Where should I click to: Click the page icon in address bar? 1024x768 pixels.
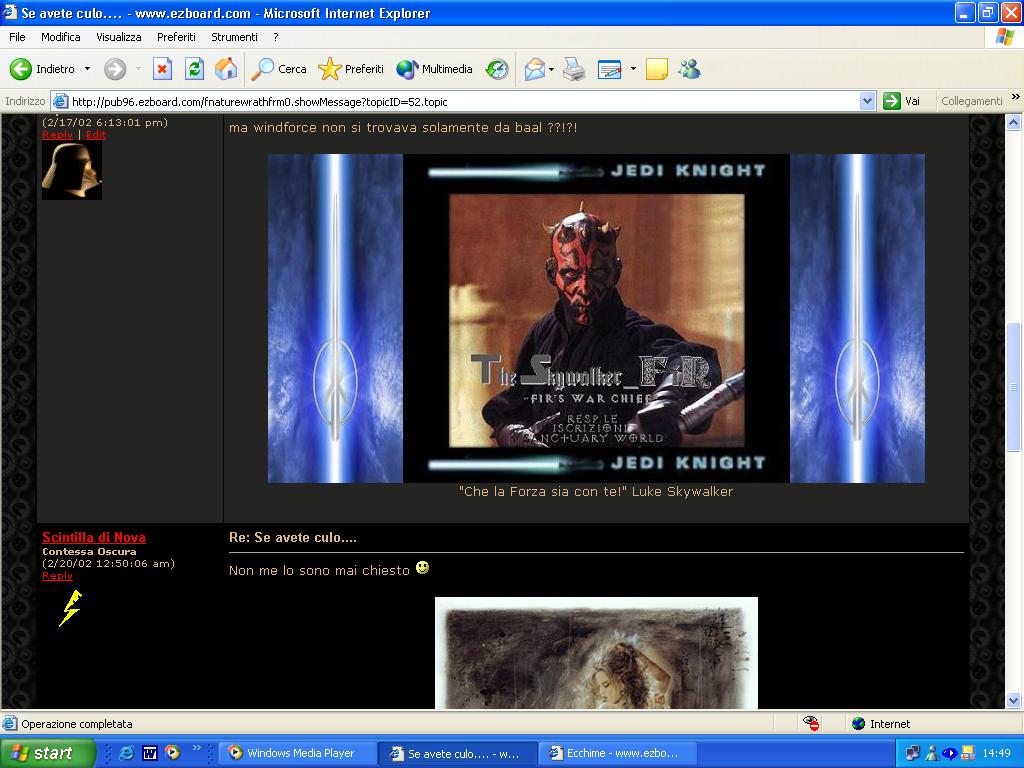coord(61,101)
